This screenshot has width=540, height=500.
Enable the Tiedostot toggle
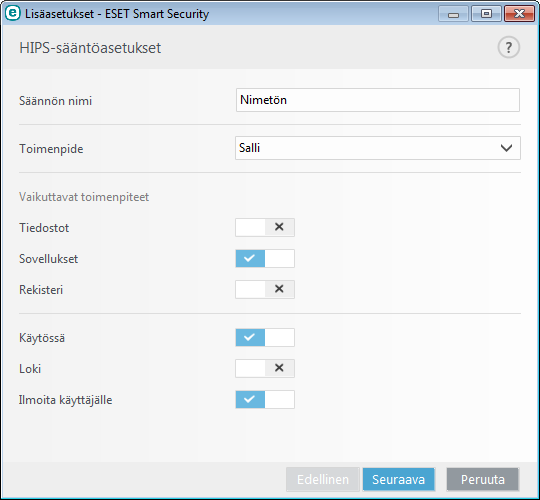click(265, 227)
